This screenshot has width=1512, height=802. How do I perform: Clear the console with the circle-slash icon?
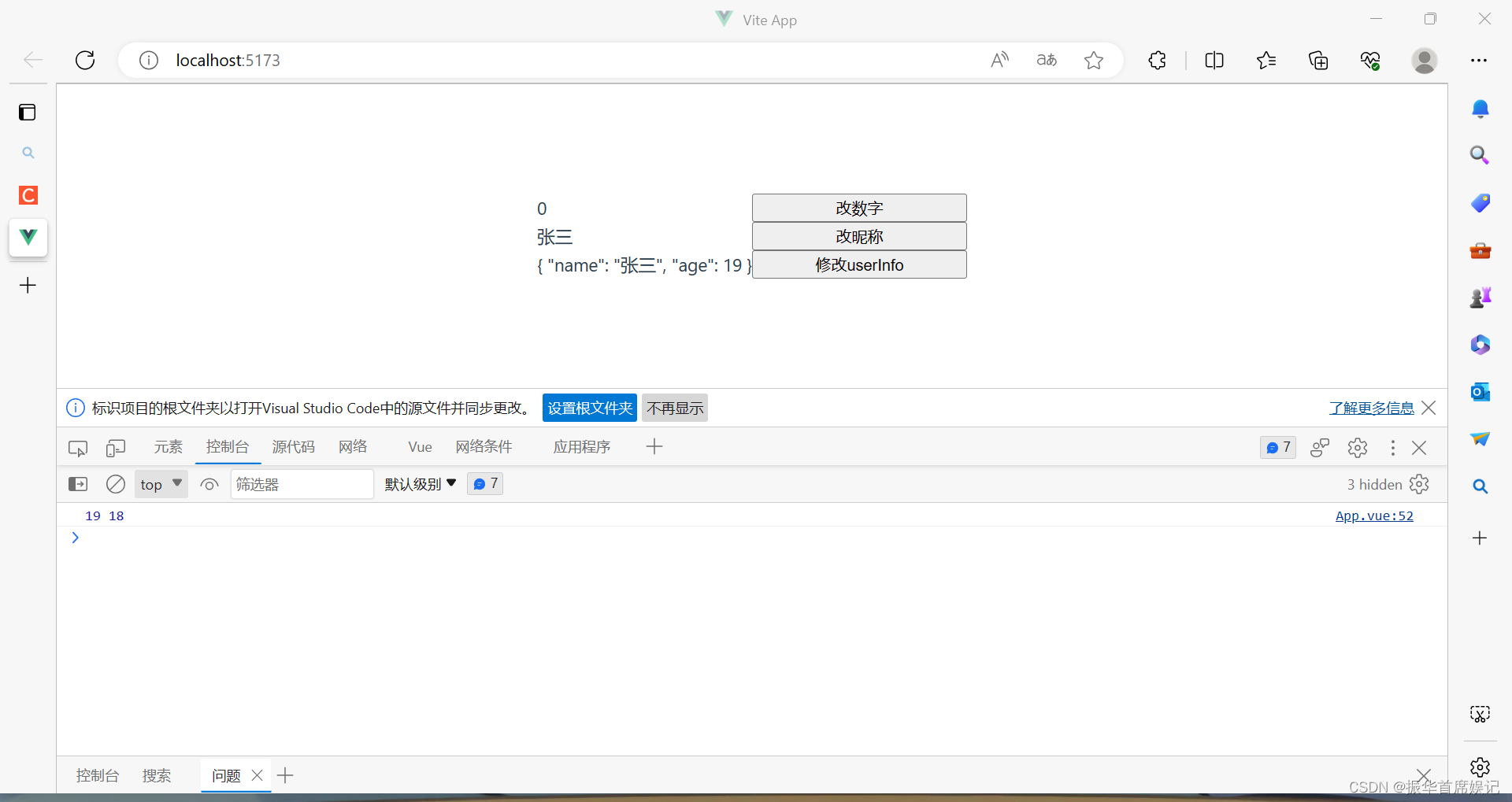click(116, 484)
